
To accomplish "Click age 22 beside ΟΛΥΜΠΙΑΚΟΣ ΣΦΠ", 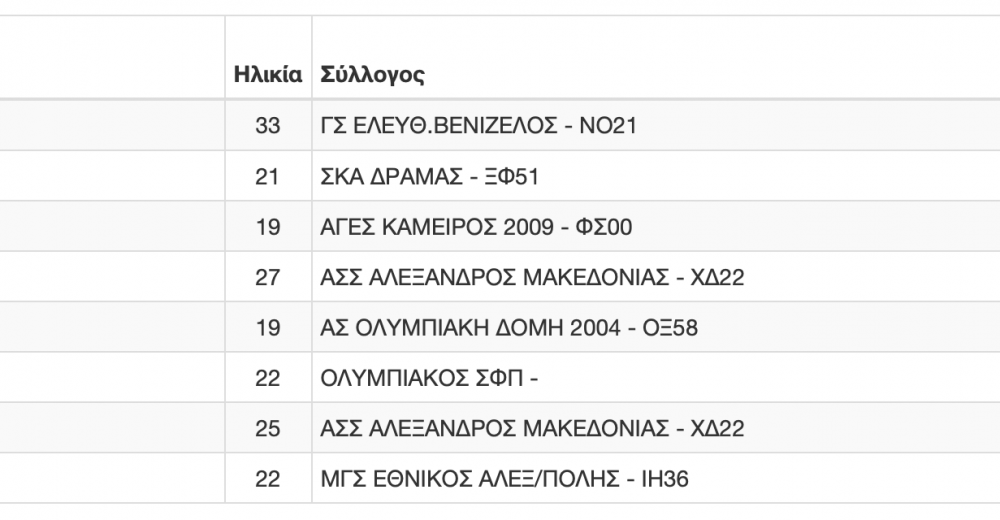I will [x=268, y=378].
